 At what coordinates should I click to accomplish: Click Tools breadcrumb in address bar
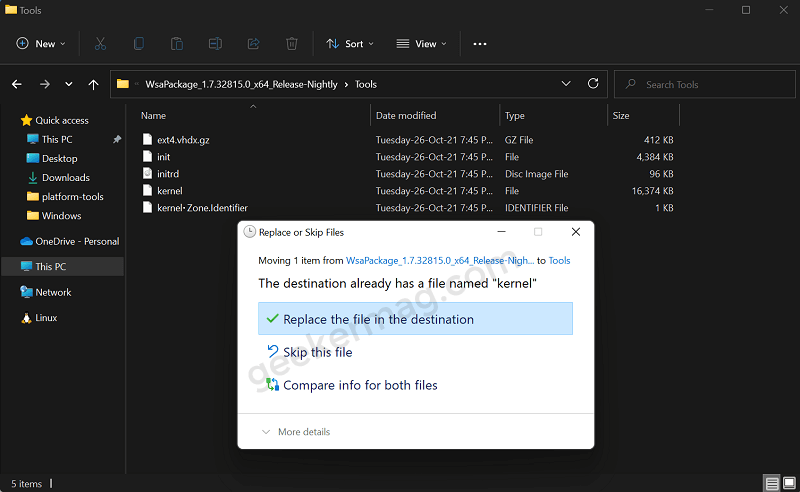[366, 84]
